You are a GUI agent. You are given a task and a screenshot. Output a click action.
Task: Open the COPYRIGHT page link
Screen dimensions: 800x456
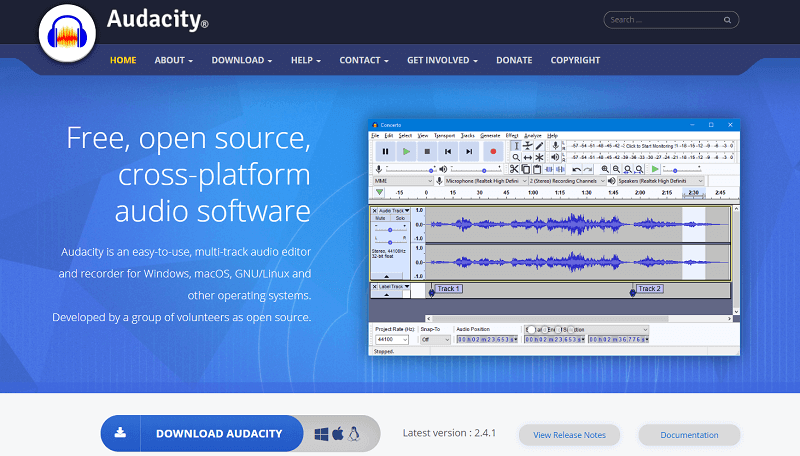point(575,60)
